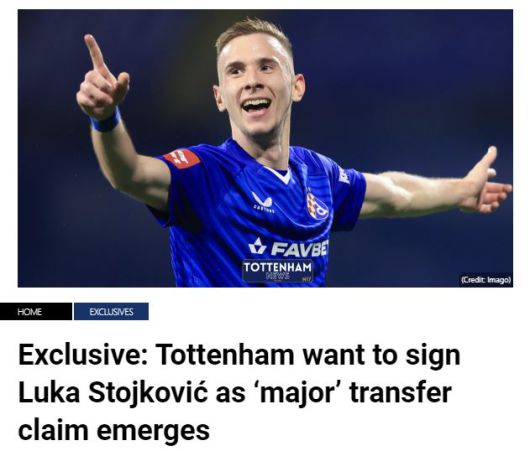Image resolution: width=530 pixels, height=451 pixels.
Task: Open the Exclusive Tottenham headline article
Action: click(x=239, y=392)
